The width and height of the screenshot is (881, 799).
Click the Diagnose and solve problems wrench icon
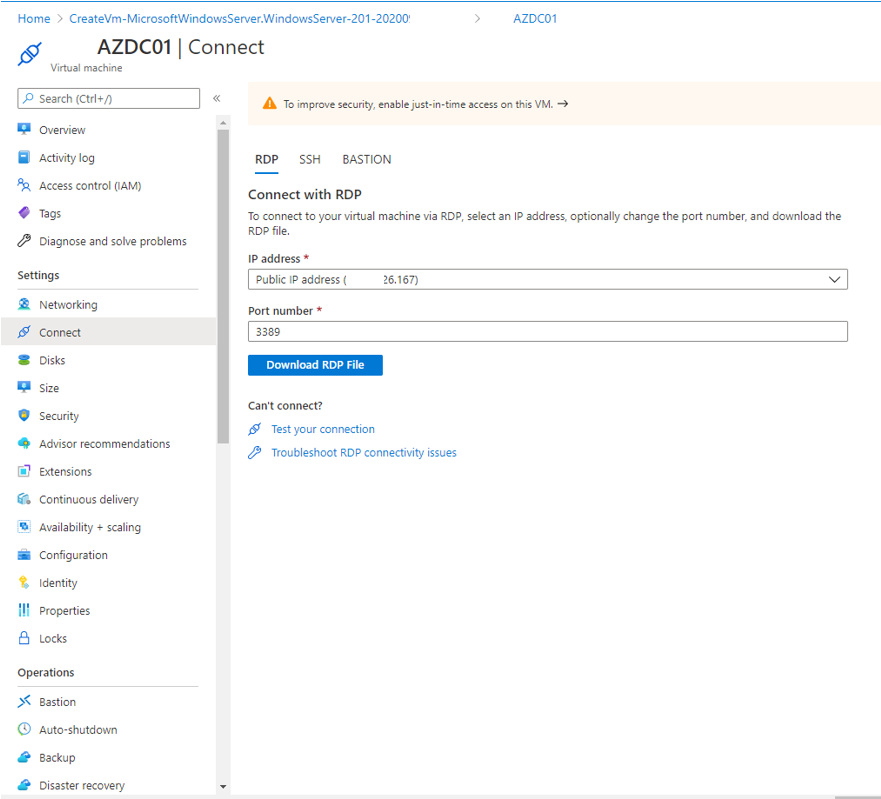point(24,240)
